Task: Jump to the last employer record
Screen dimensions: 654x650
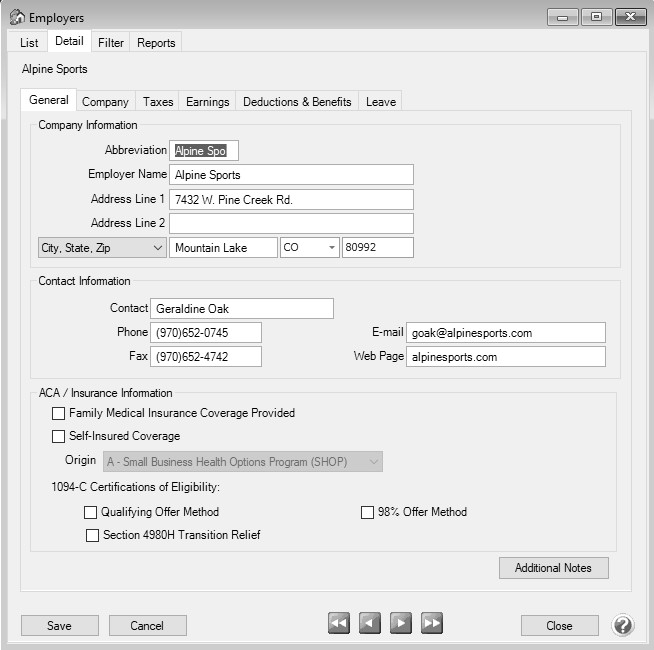Action: coord(432,624)
